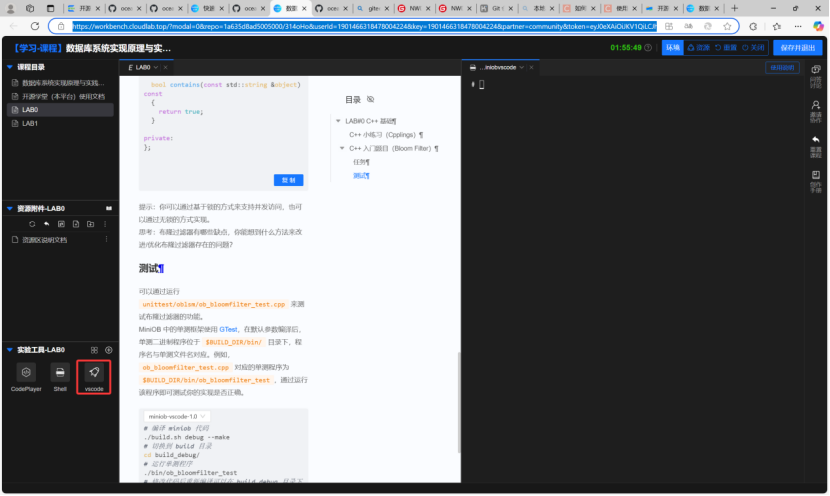Viewport: 830px width, 496px height.
Task: Open LAB0 in course directory
Action: point(60,110)
